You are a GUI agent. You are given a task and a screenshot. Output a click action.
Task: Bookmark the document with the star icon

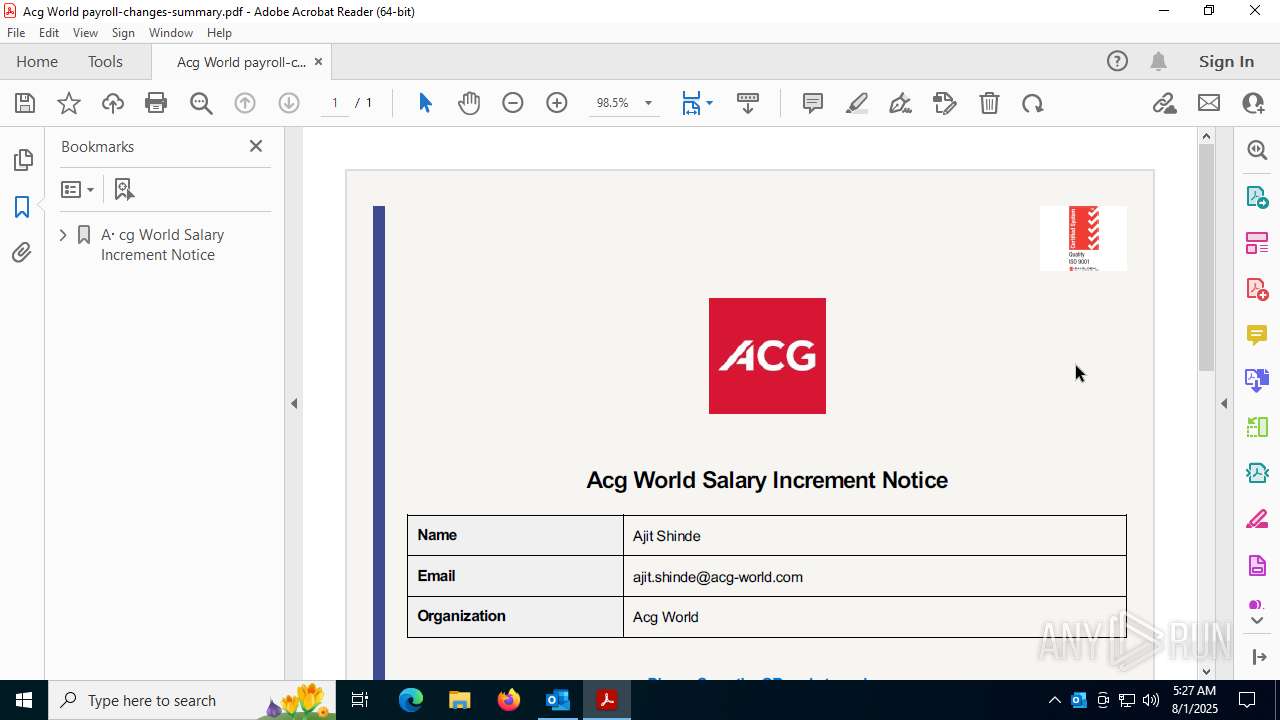[x=69, y=103]
